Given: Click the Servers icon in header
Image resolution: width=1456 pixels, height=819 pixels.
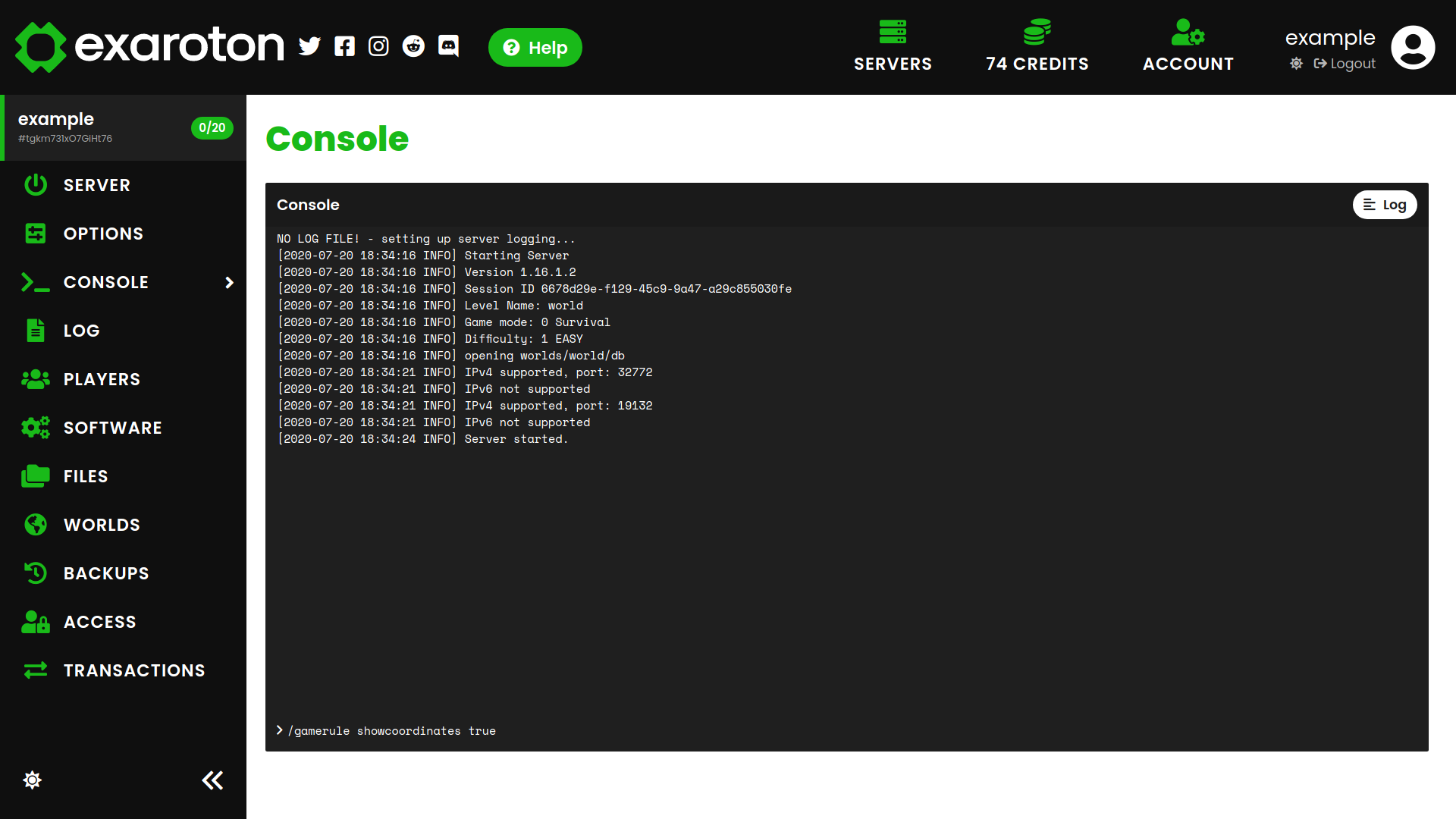Looking at the screenshot, I should tap(893, 33).
